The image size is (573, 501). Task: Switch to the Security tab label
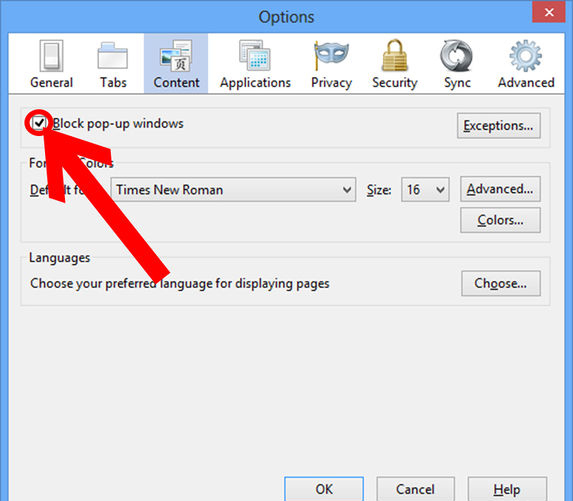[x=395, y=83]
